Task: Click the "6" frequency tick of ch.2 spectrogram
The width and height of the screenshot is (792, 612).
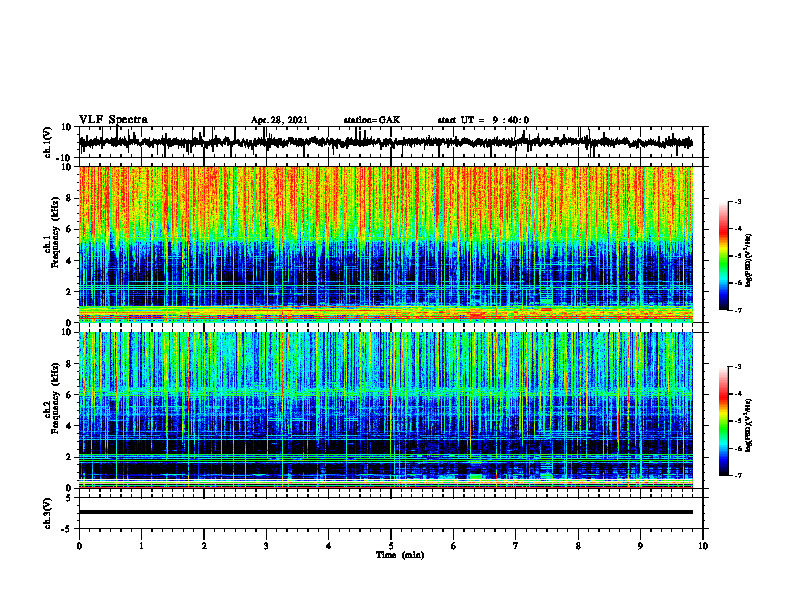Action: coord(70,394)
